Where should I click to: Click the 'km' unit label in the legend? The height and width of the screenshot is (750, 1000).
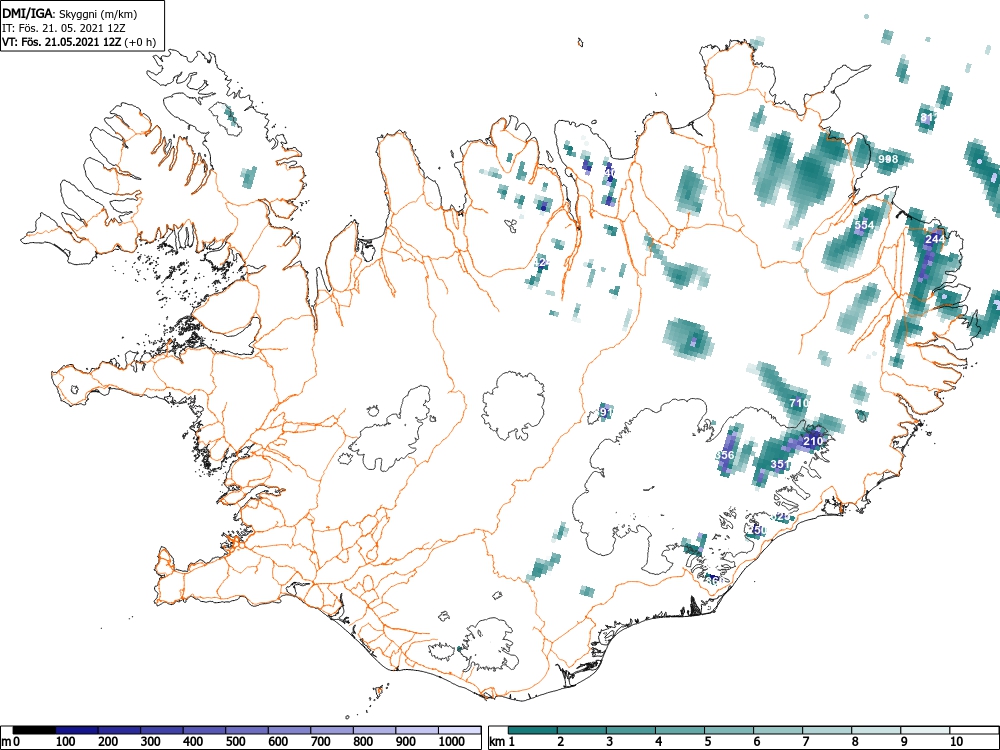(498, 742)
